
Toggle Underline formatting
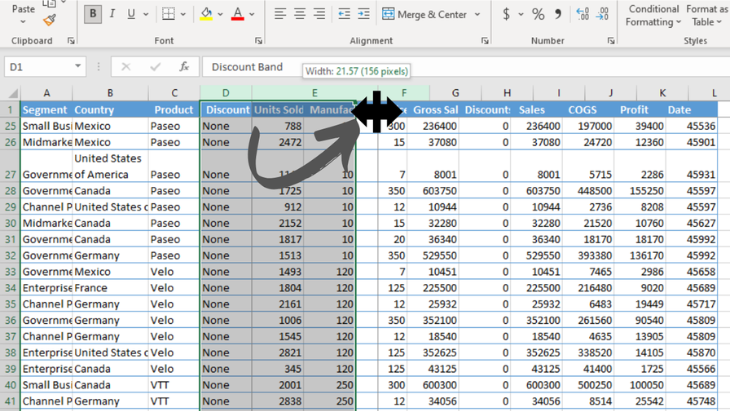coord(131,14)
